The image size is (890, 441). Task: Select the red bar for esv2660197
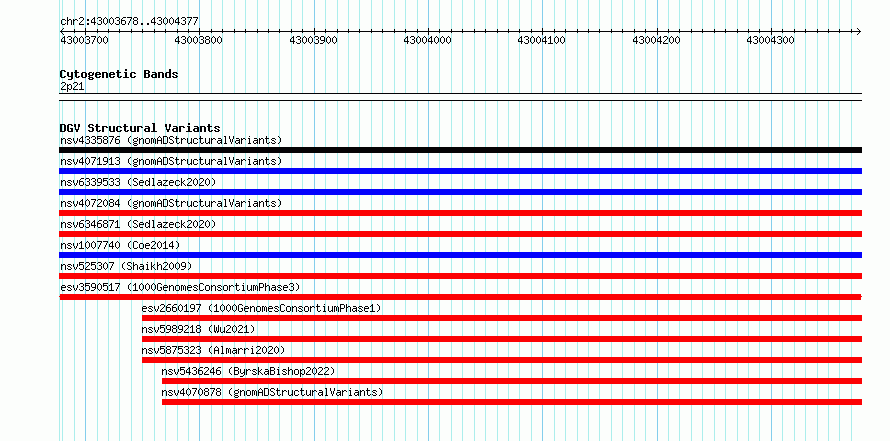pyautogui.click(x=502, y=318)
